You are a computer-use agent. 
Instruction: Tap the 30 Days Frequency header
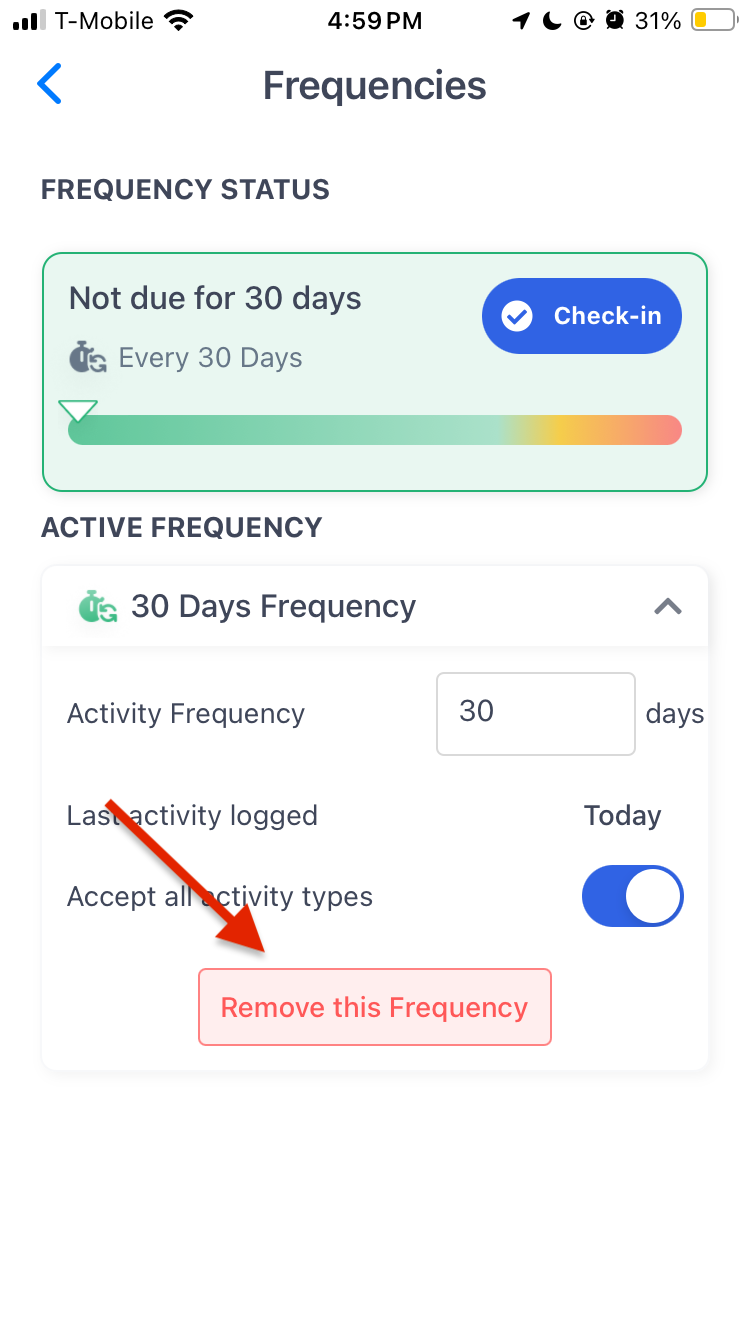(375, 606)
